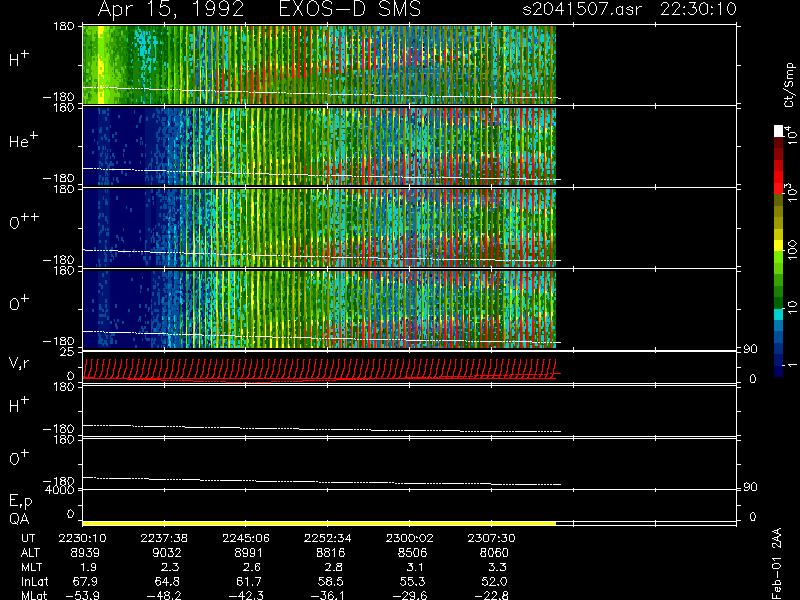Select the "MLT" row header

[31, 567]
